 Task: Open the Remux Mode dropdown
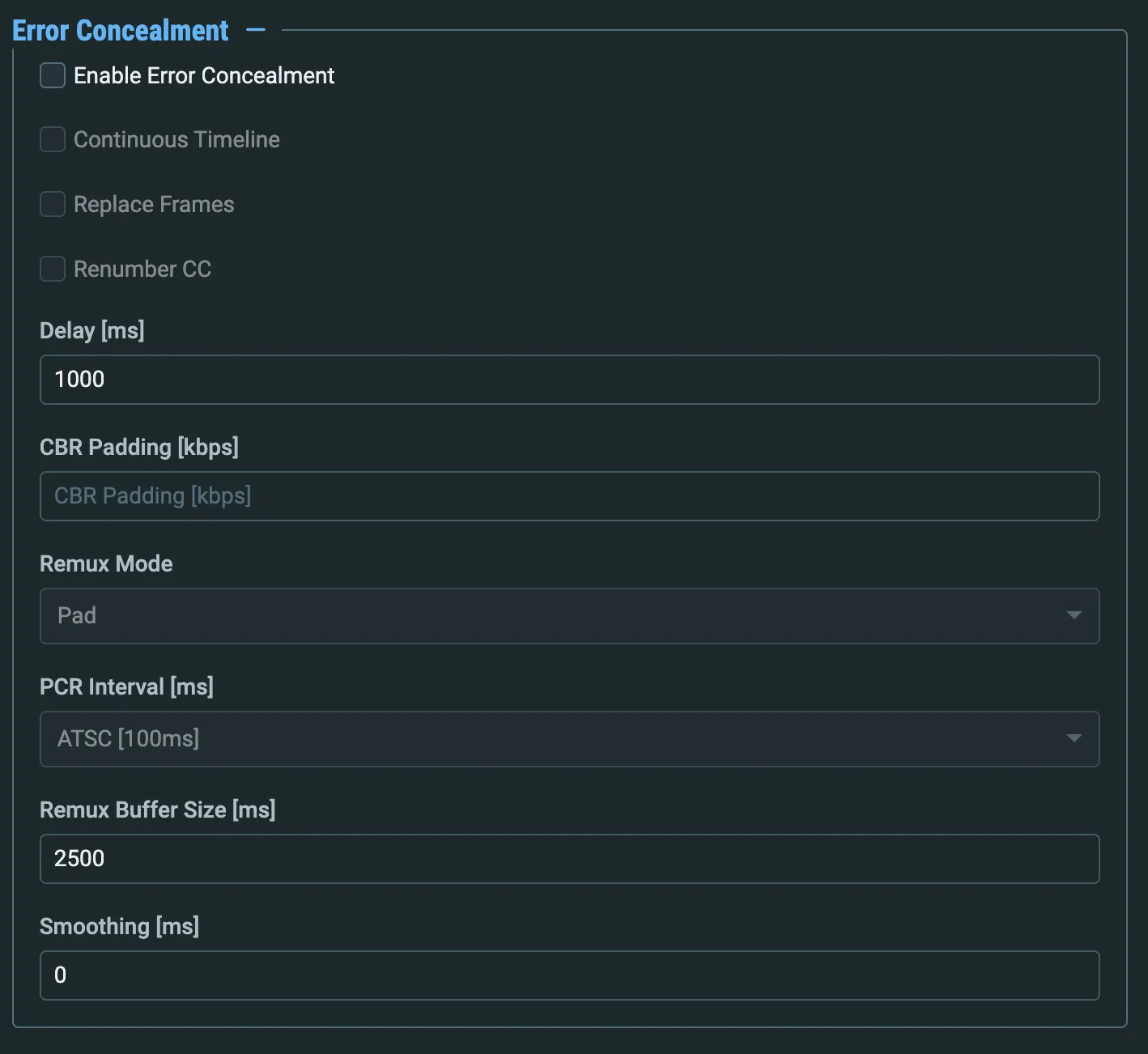click(x=570, y=616)
